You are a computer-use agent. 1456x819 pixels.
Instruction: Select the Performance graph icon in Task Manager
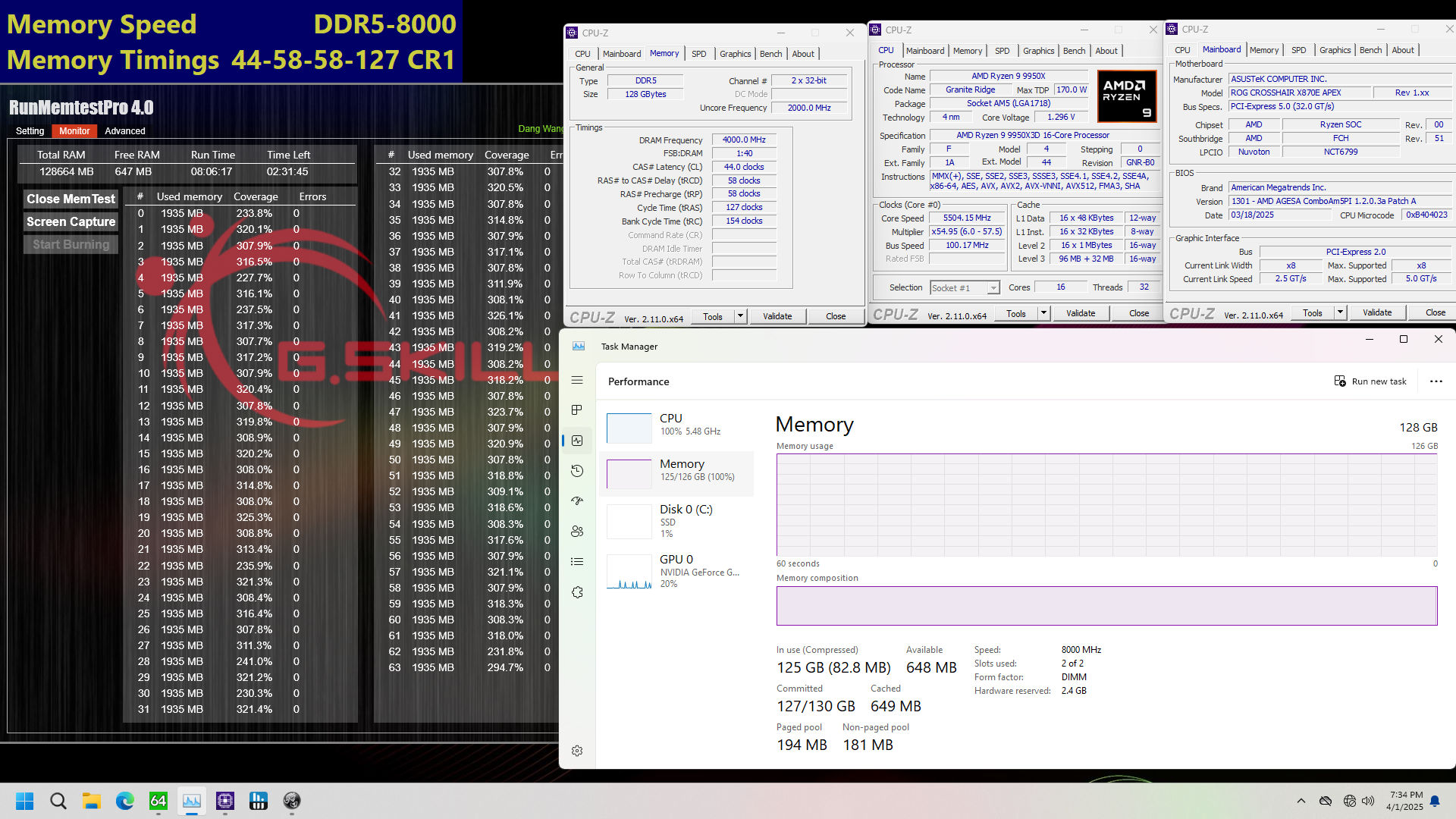point(577,440)
